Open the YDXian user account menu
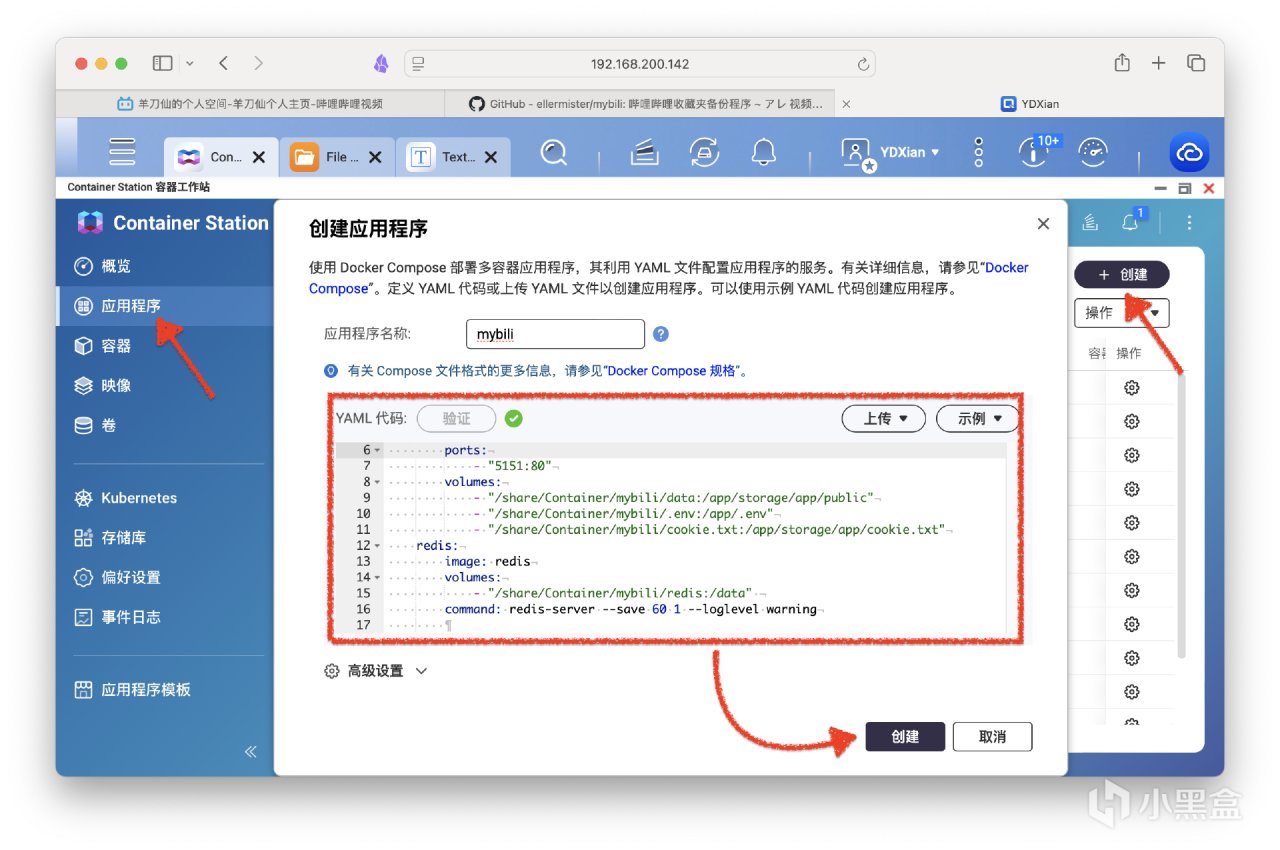Viewport: 1280px width, 850px height. pyautogui.click(x=891, y=153)
